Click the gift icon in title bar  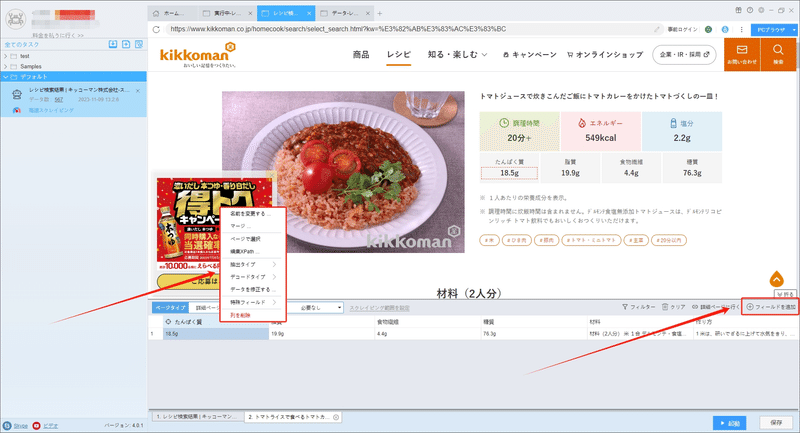pos(738,10)
